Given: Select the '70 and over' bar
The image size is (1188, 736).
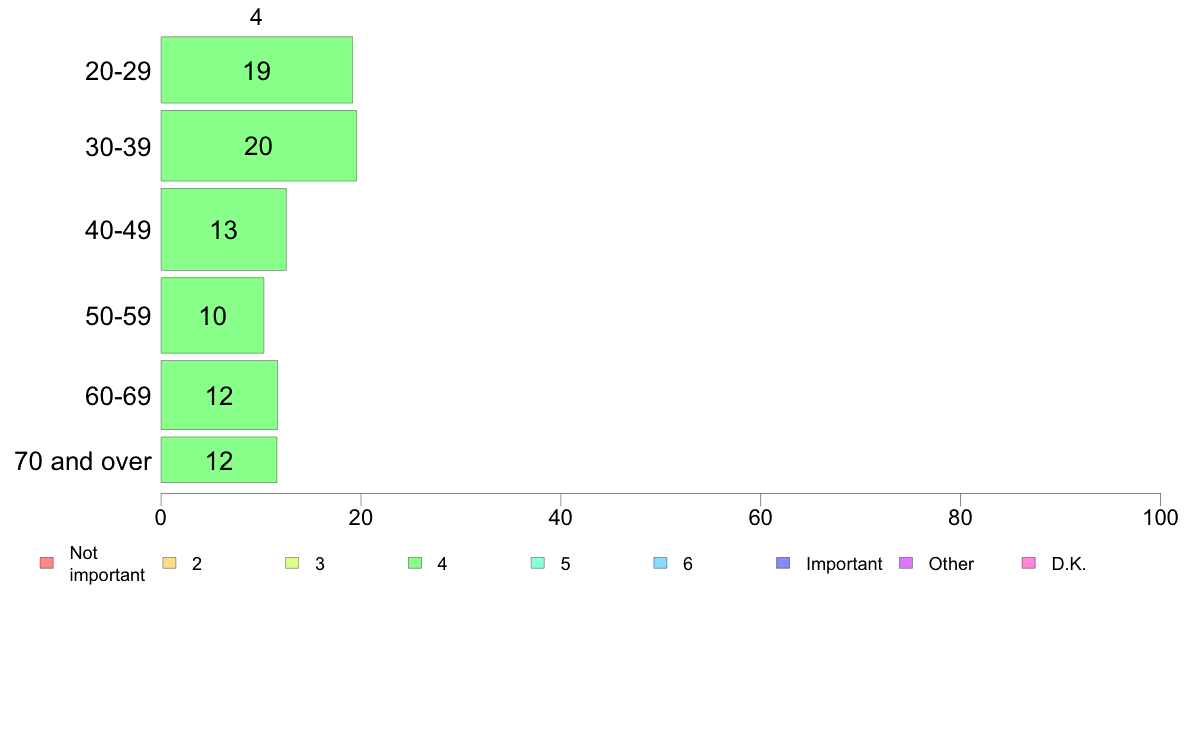Looking at the screenshot, I should [219, 459].
